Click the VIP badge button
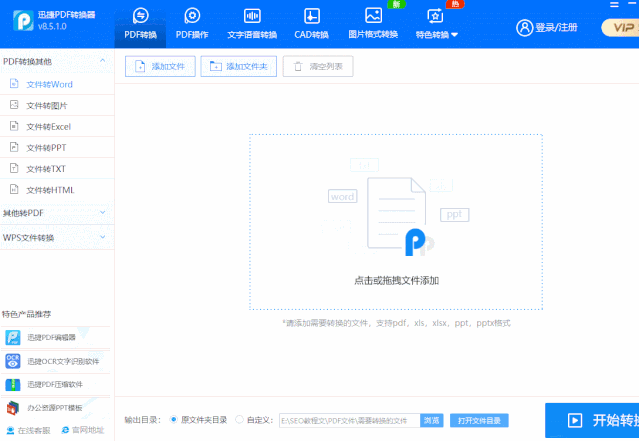Viewport: 639px width, 441px height. coord(620,28)
